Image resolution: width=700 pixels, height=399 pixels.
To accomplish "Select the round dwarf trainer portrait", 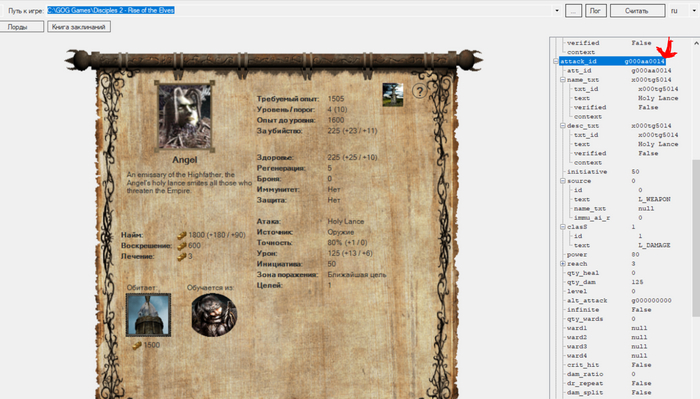I will [214, 315].
